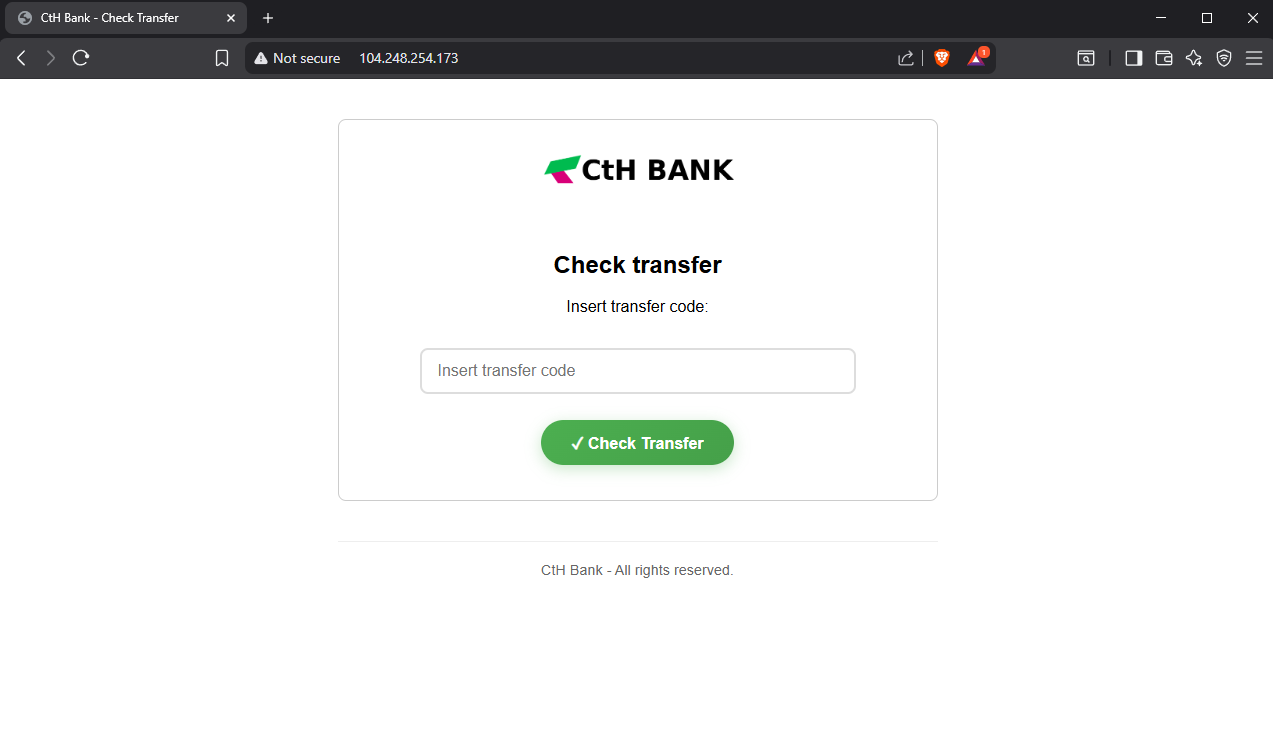The width and height of the screenshot is (1273, 749).
Task: Open Leo AI sparkle icon
Action: (1193, 58)
